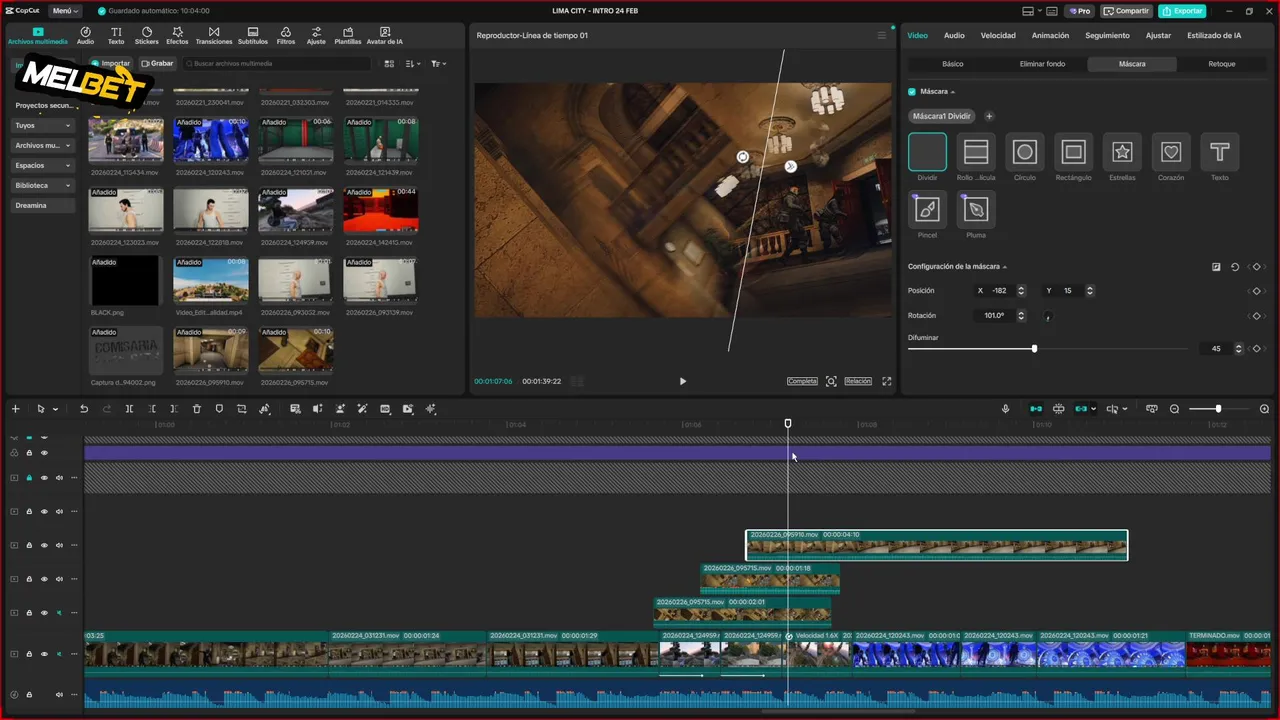This screenshot has height=720, width=1280.
Task: Toggle linkage on timeline toolbar
Action: (x=1081, y=409)
